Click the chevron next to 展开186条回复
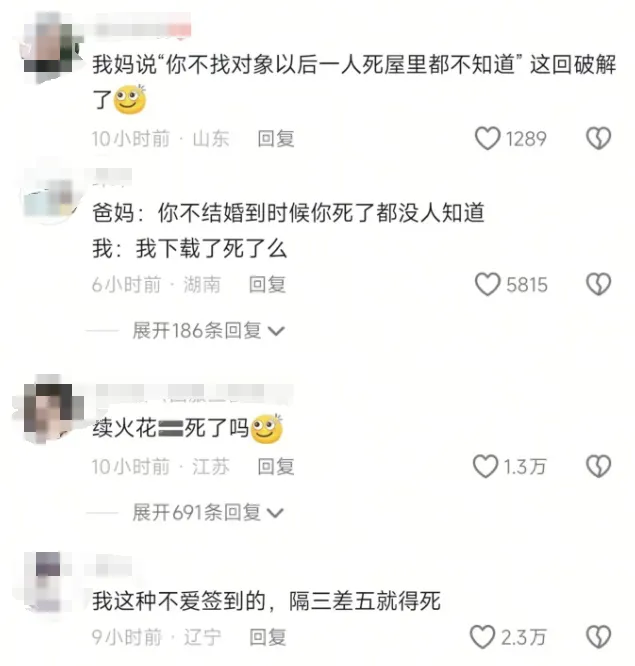The image size is (635, 666). tap(277, 331)
